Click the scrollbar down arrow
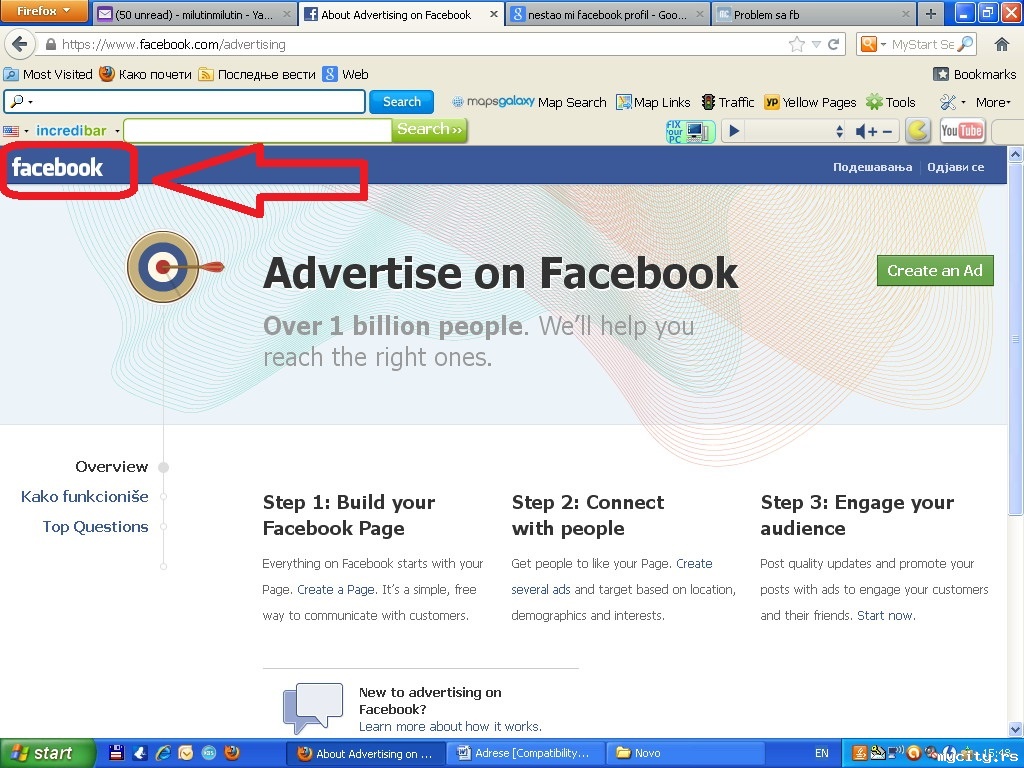Viewport: 1024px width, 768px height. tap(1016, 729)
